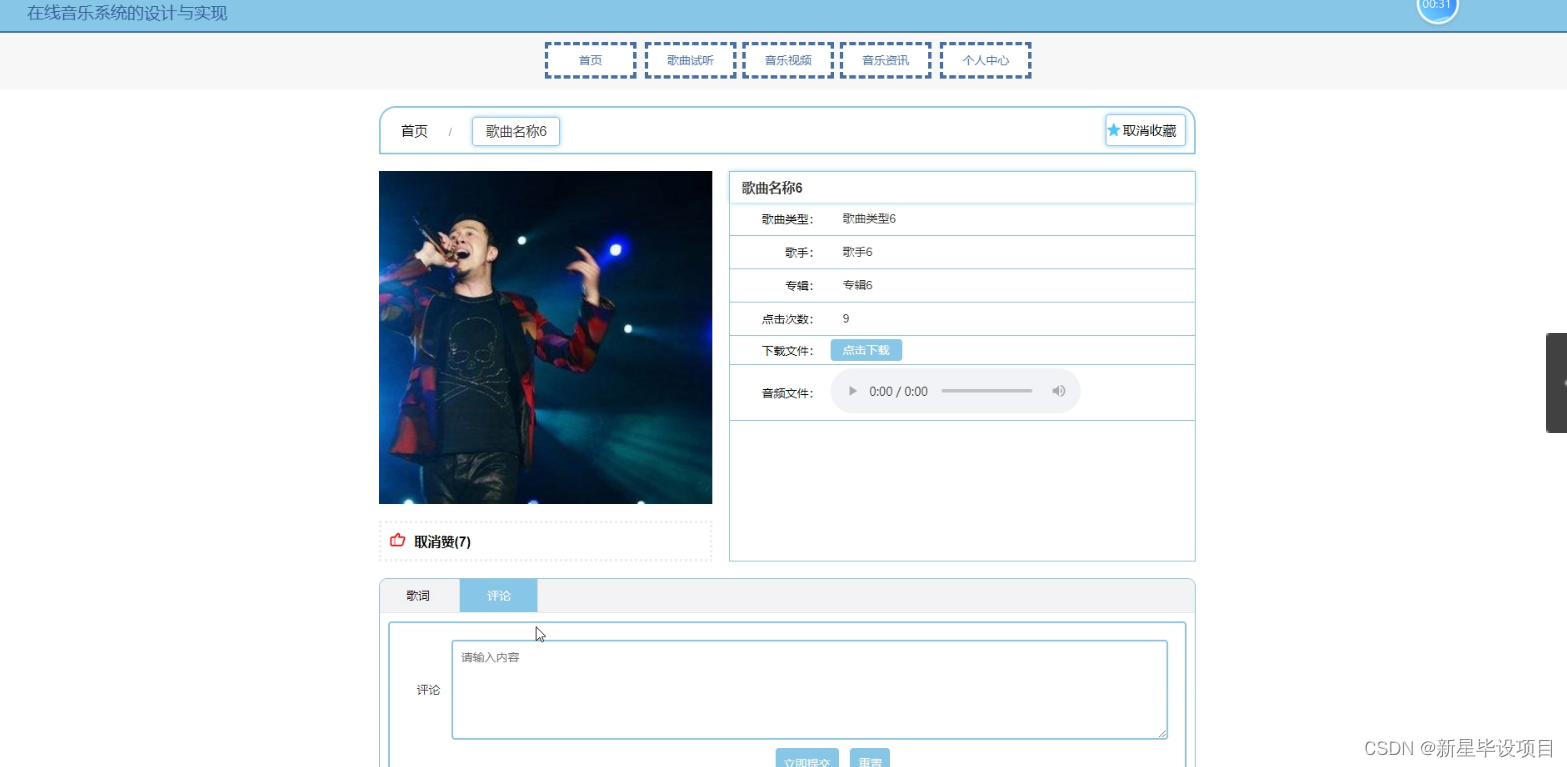The height and width of the screenshot is (767, 1567).
Task: Select the 首页 breadcrumb link
Action: click(413, 130)
